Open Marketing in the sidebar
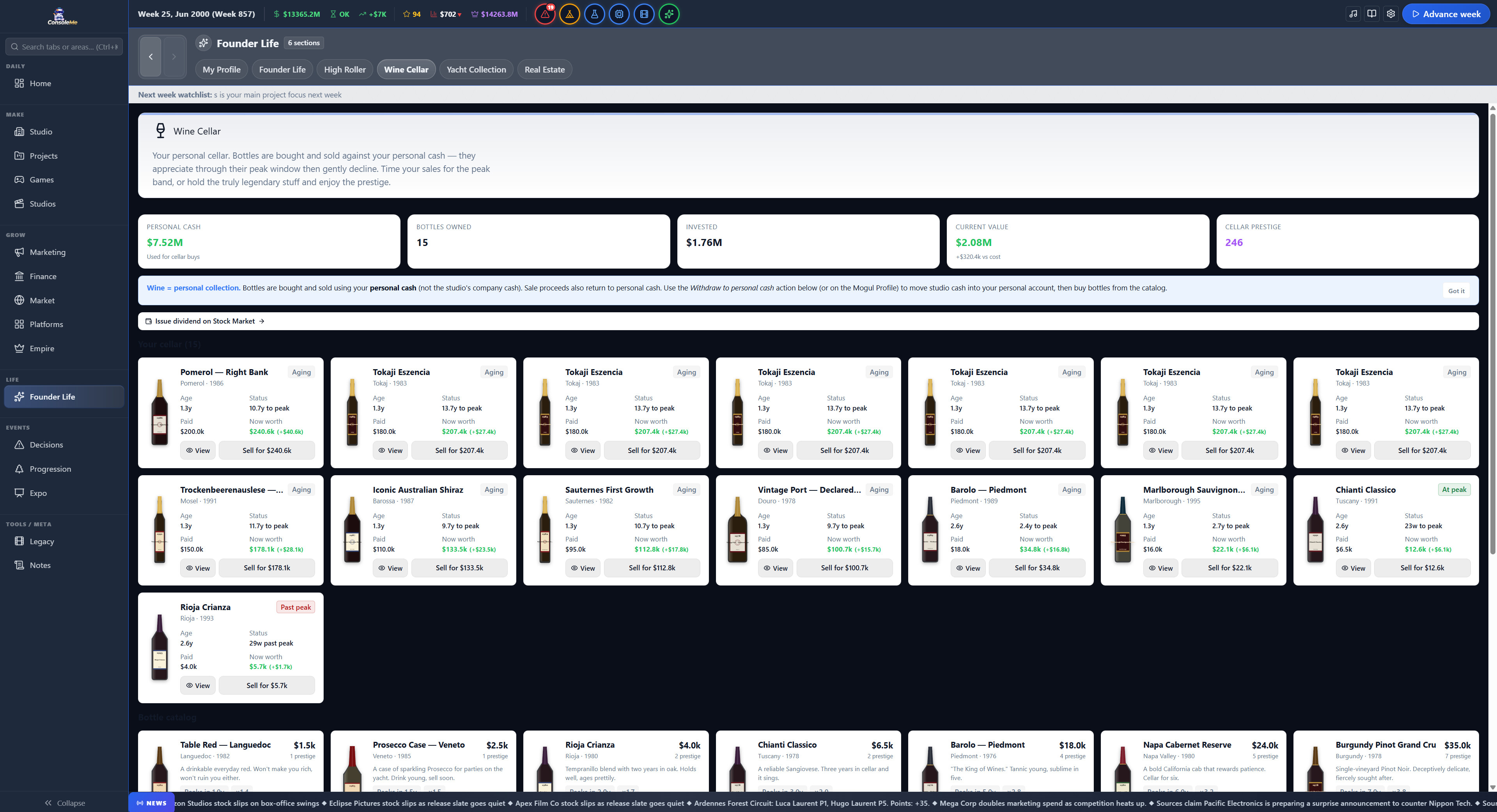This screenshot has width=1497, height=812. pos(64,252)
